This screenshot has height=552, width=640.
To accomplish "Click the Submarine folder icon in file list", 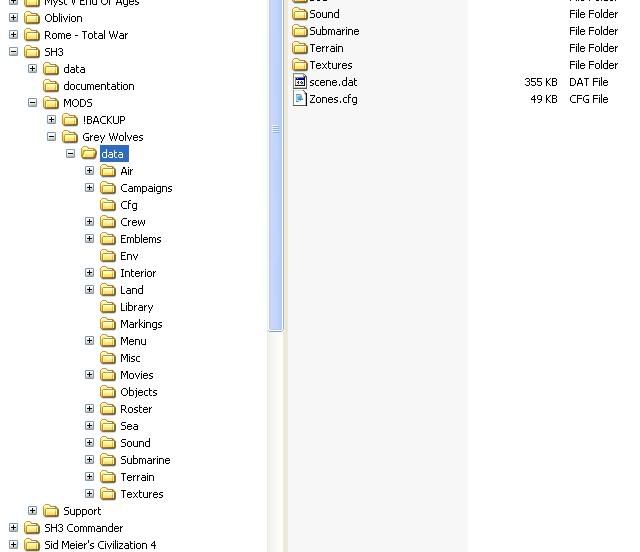I will 300,31.
